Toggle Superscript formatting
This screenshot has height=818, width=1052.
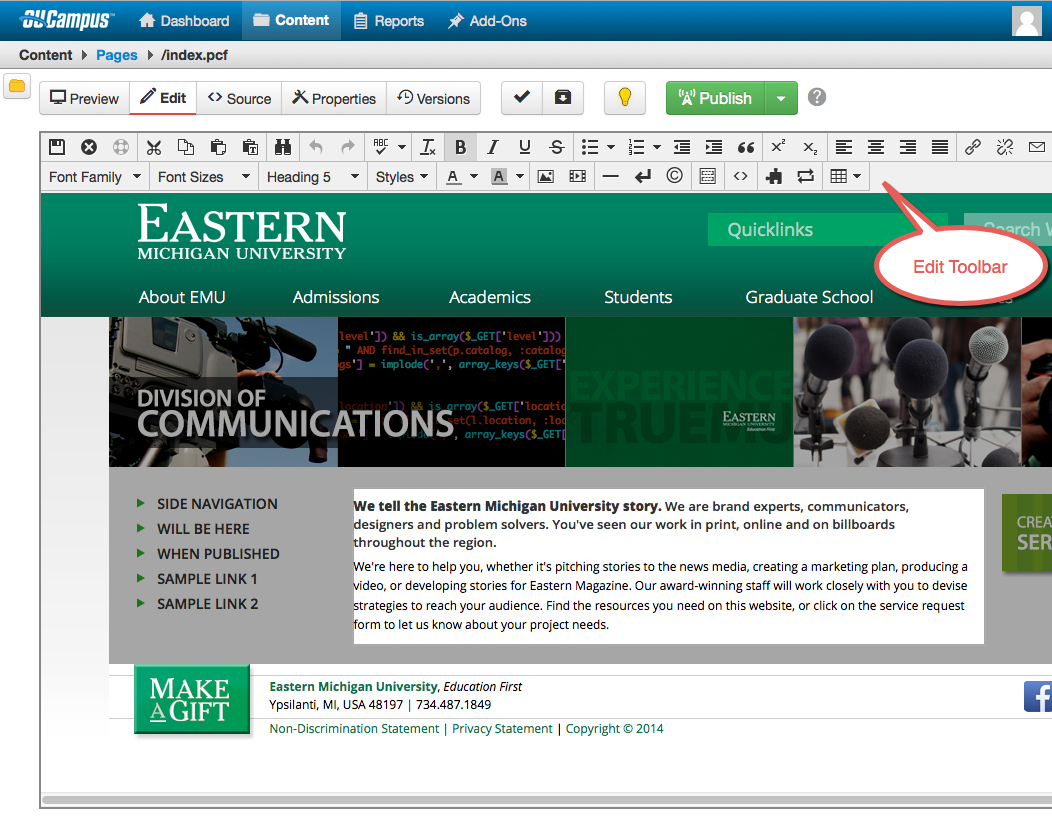coord(778,147)
